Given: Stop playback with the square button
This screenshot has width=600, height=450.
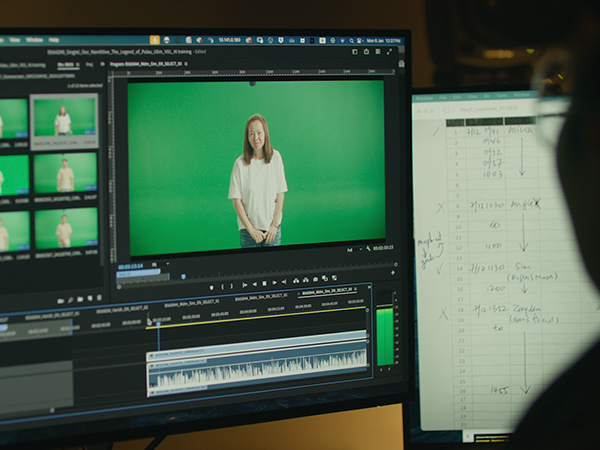Looking at the screenshot, I should tap(264, 283).
